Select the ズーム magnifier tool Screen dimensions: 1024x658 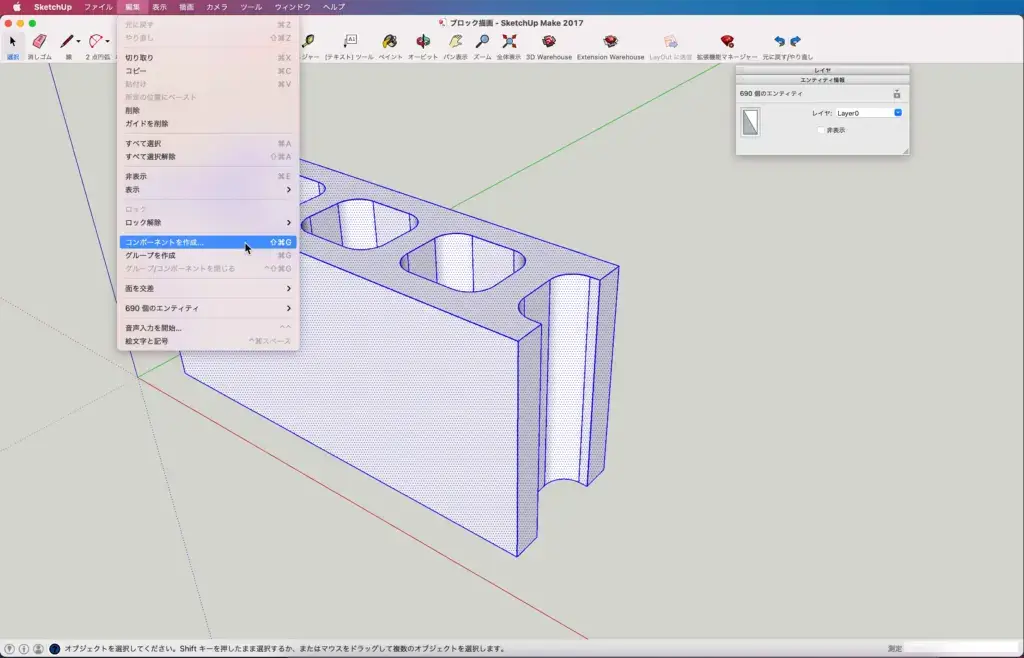click(x=482, y=42)
